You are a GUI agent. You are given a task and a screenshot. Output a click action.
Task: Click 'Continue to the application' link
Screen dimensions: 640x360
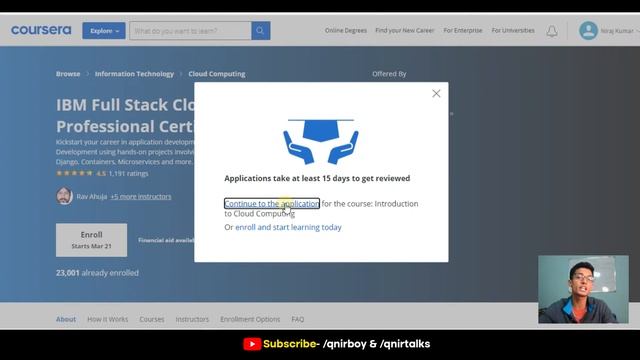pos(272,203)
